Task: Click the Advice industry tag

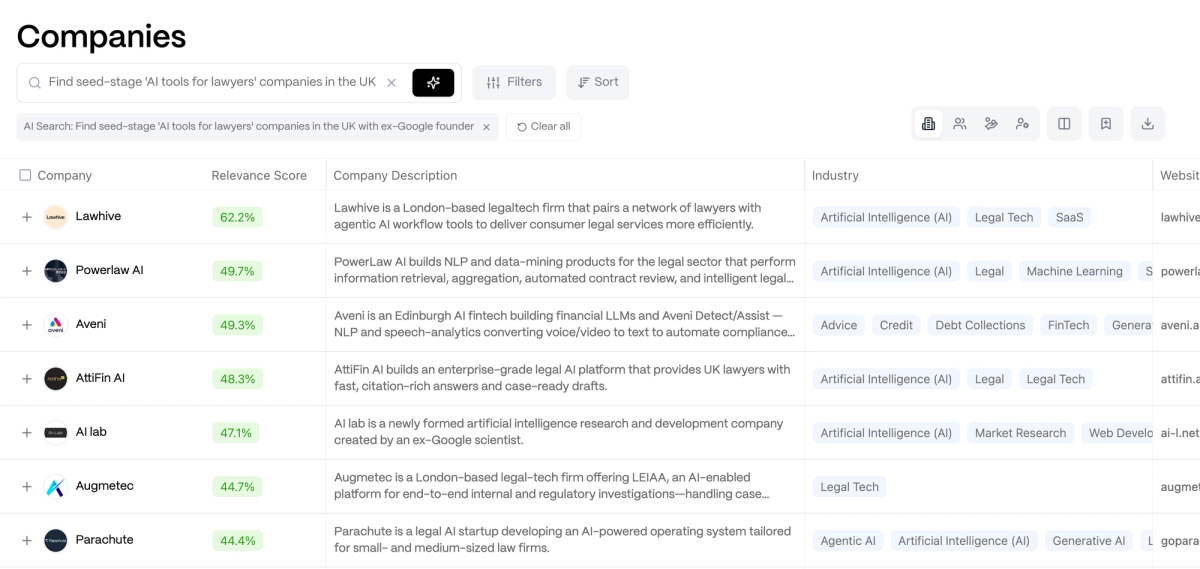Action: (x=839, y=325)
